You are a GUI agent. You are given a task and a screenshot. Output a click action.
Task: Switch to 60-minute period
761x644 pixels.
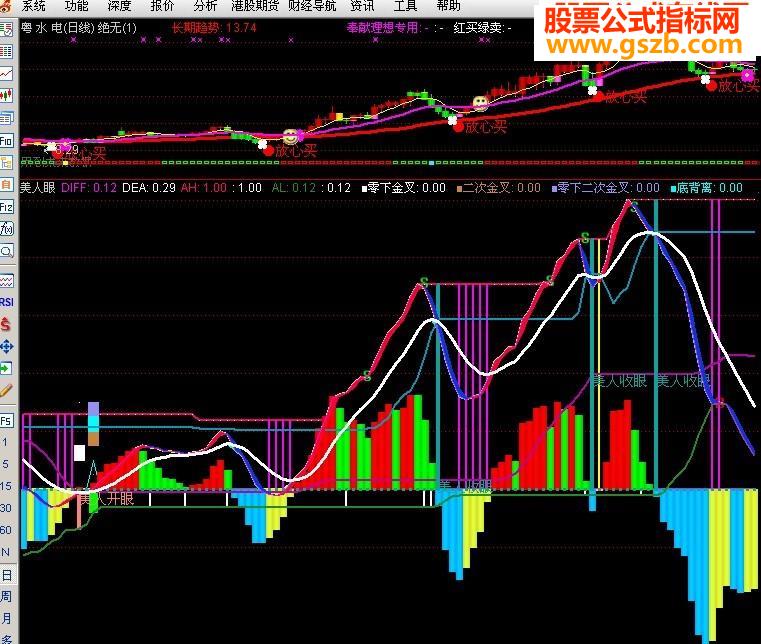pyautogui.click(x=5, y=530)
